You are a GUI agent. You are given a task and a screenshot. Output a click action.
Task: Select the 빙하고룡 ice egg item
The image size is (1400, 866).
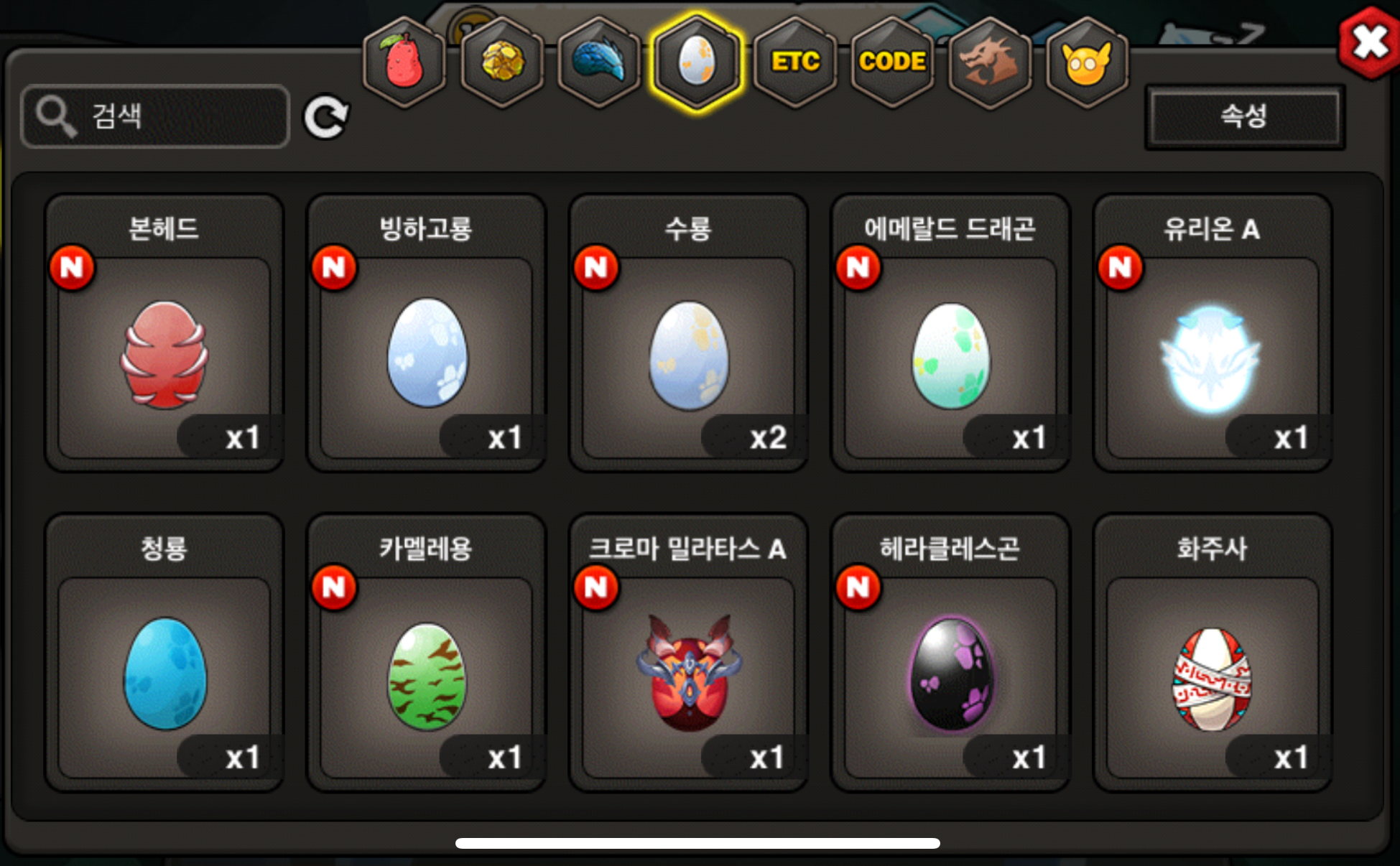pyautogui.click(x=427, y=333)
